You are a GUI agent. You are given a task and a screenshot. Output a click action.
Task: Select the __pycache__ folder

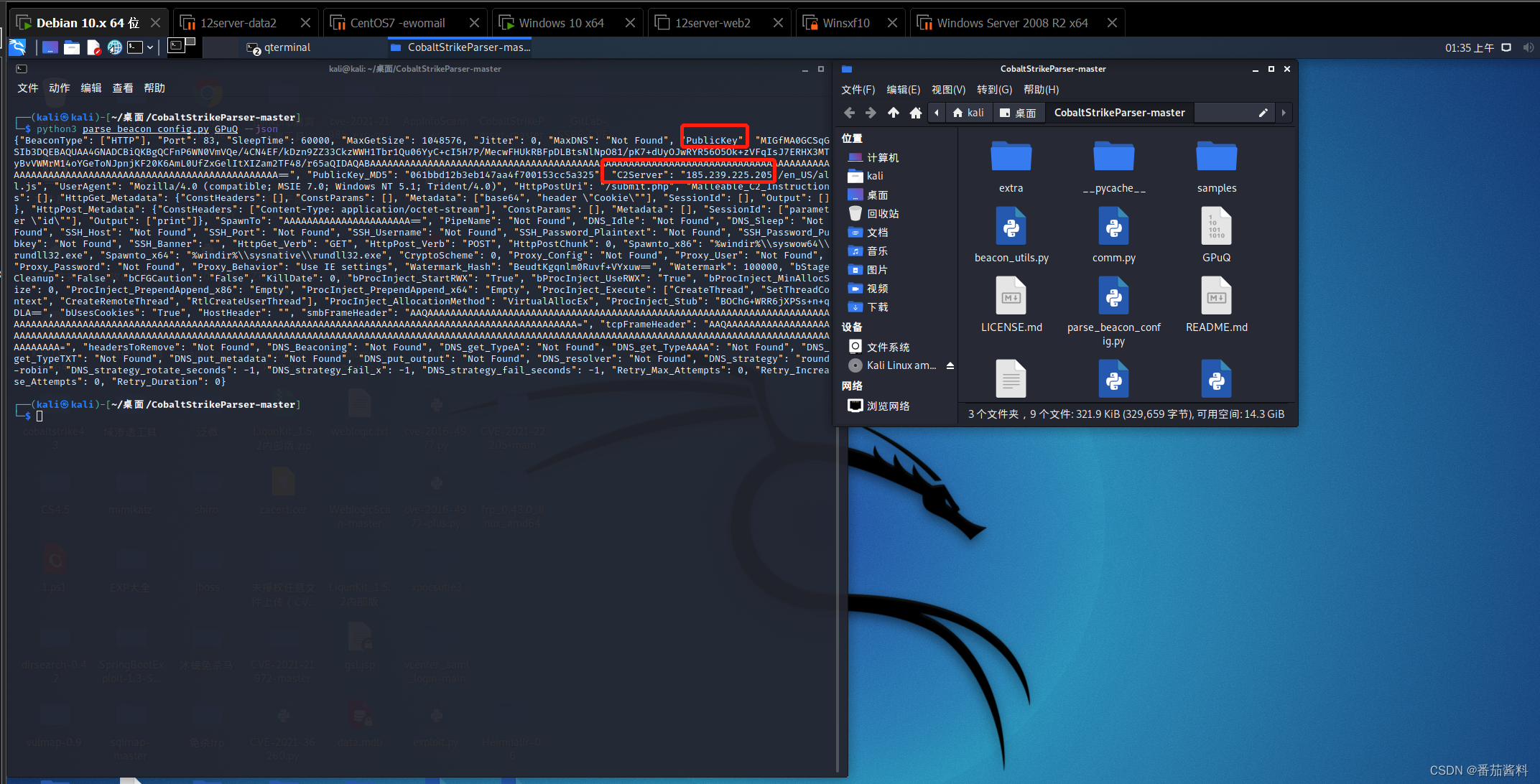pos(1114,167)
